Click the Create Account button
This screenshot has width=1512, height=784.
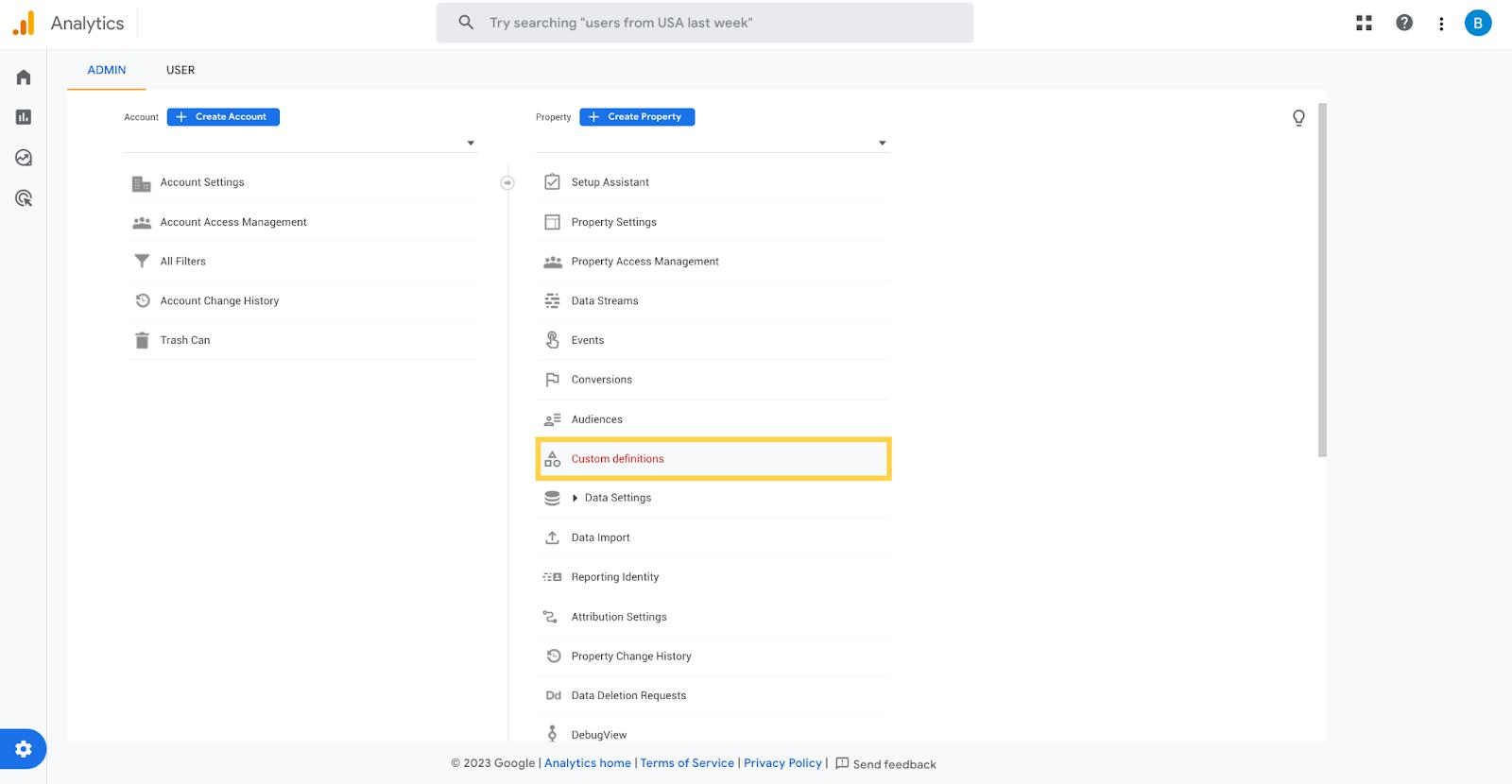point(223,117)
